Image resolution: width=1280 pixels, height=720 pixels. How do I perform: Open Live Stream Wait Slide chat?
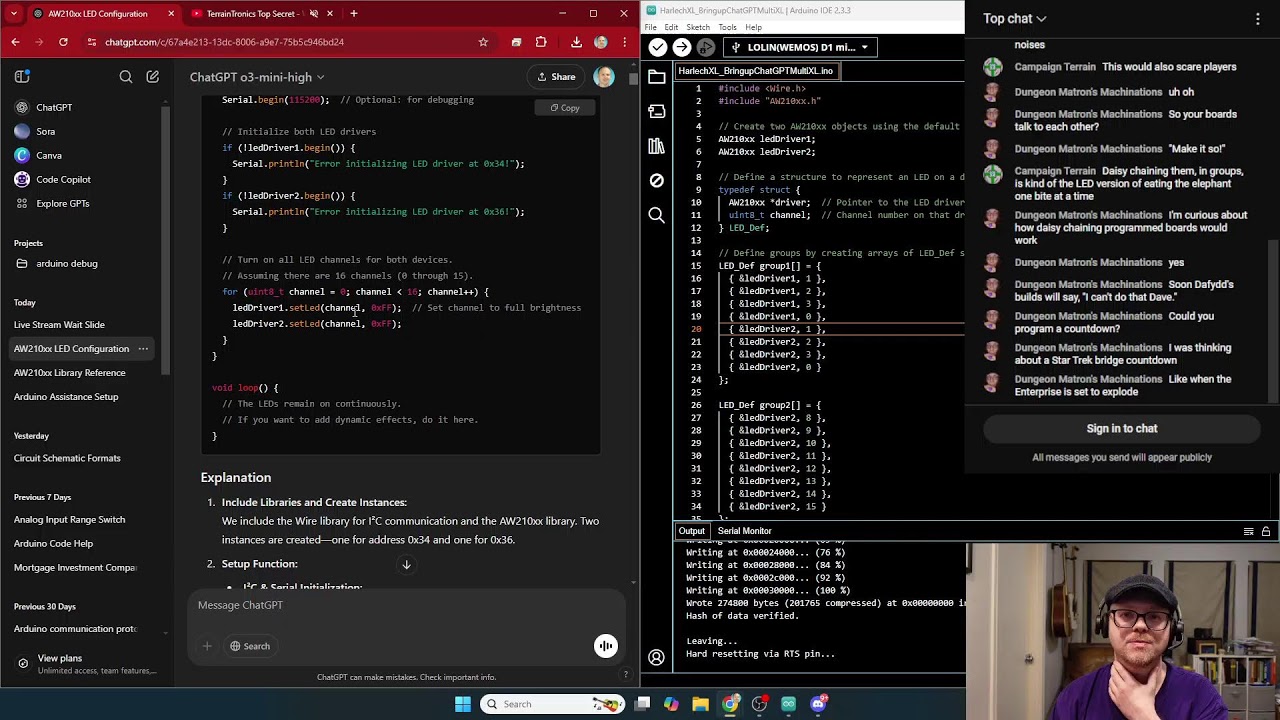click(x=59, y=324)
